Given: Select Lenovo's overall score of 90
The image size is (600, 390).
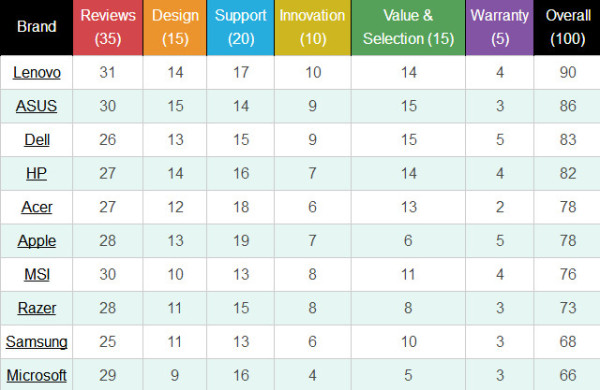Looking at the screenshot, I should tap(567, 72).
